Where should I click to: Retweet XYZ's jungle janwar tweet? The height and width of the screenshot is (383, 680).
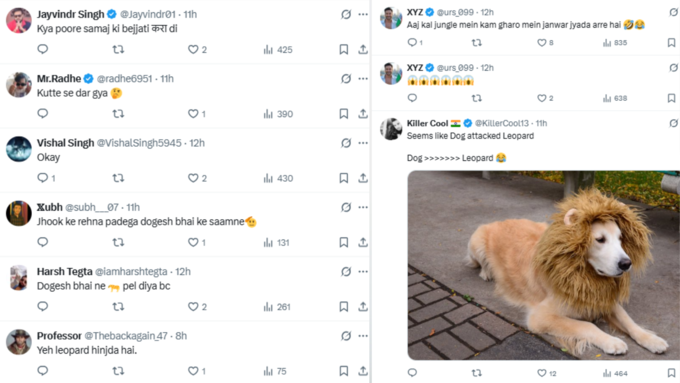pyautogui.click(x=476, y=43)
